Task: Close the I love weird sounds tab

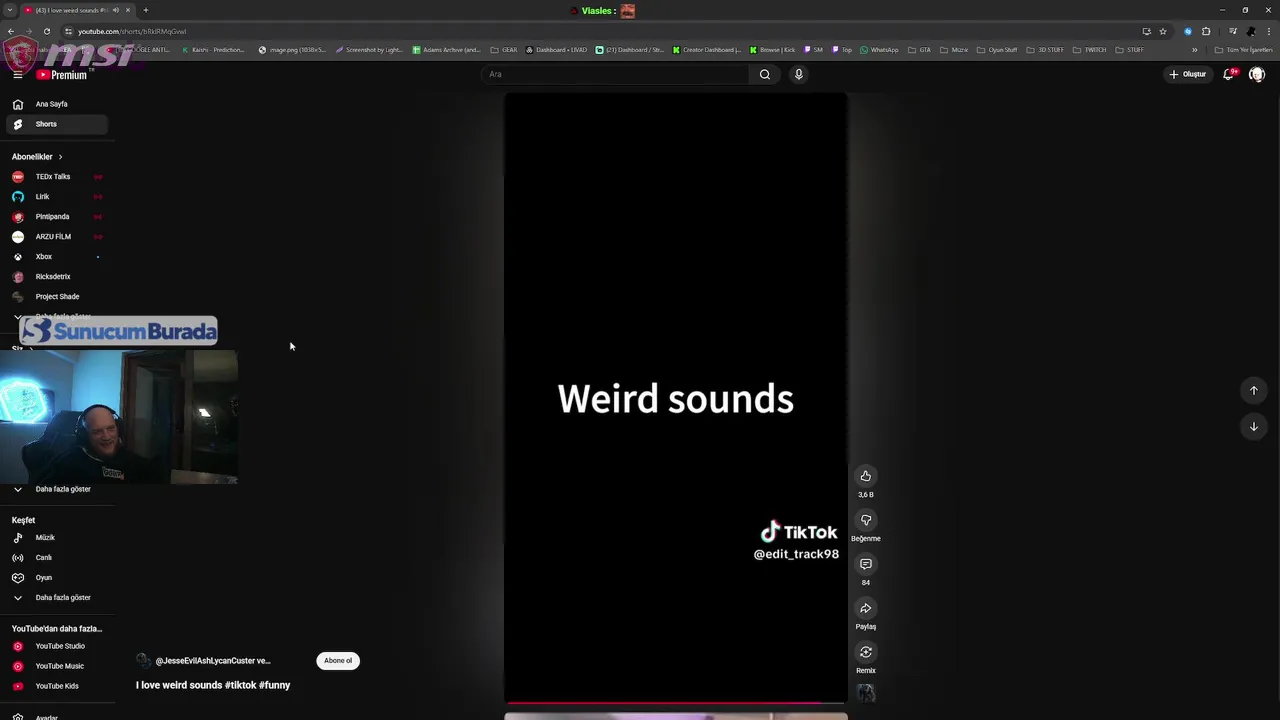Action: [x=128, y=10]
